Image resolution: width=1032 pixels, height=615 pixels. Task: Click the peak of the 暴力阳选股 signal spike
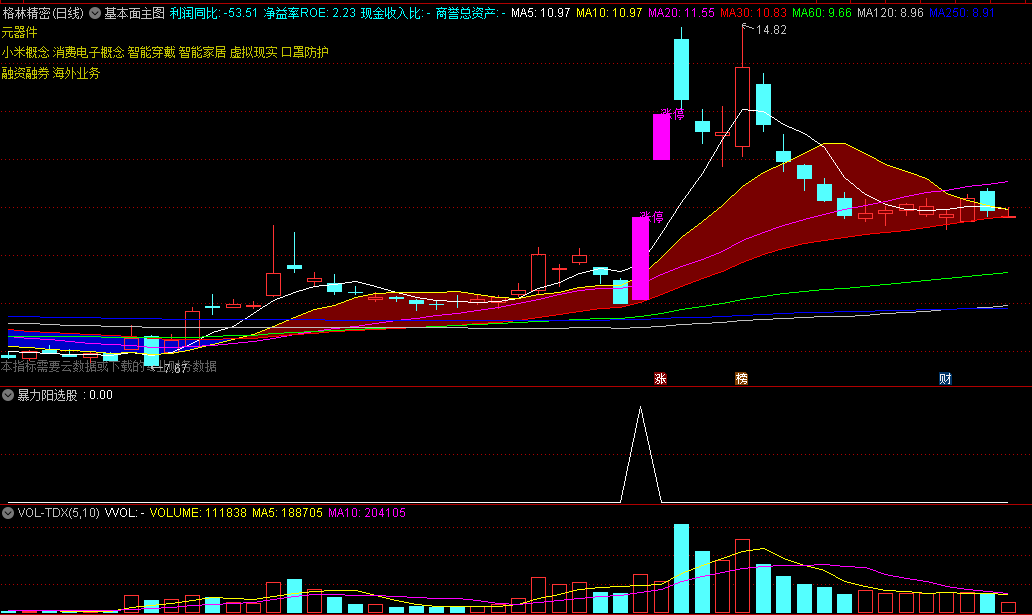[x=640, y=408]
